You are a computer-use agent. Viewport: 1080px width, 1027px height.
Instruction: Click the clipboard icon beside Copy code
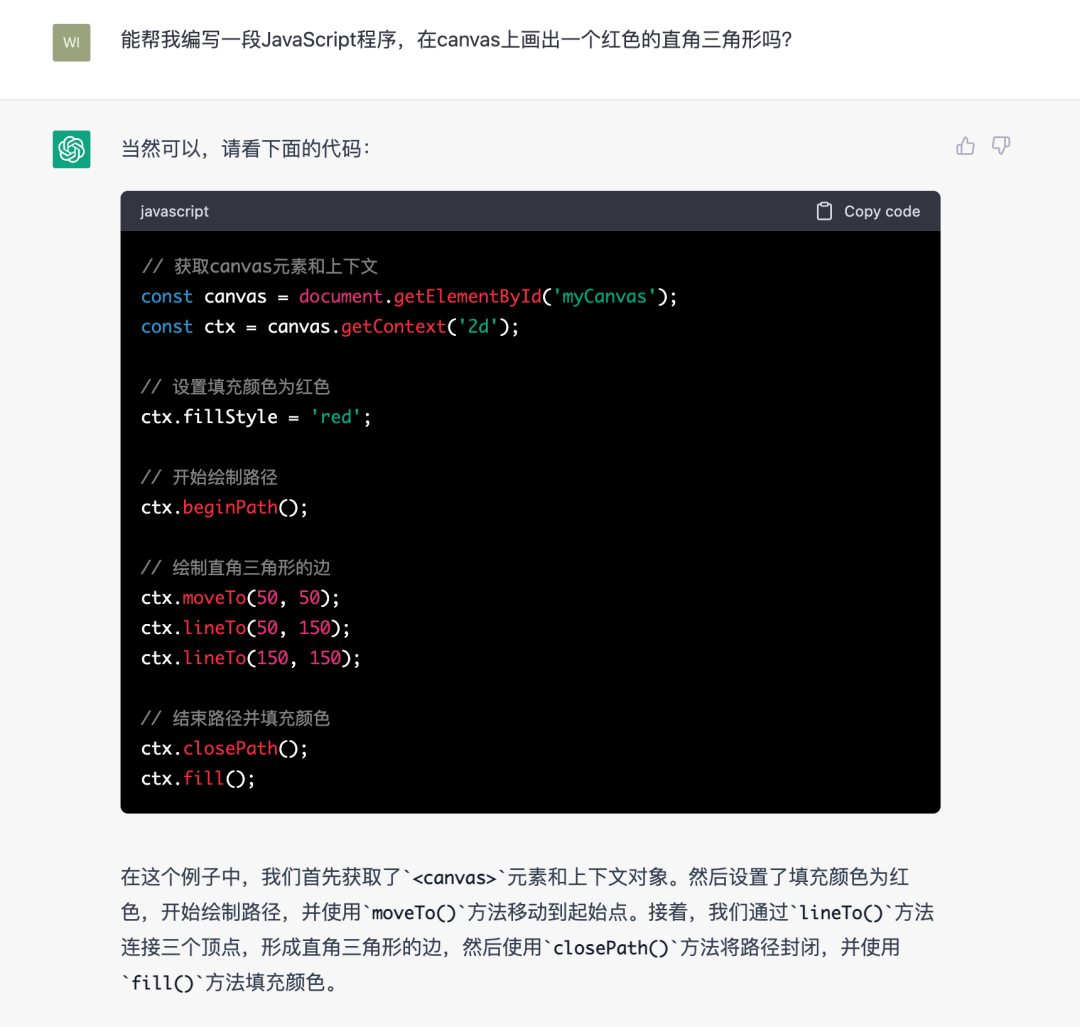(x=824, y=211)
